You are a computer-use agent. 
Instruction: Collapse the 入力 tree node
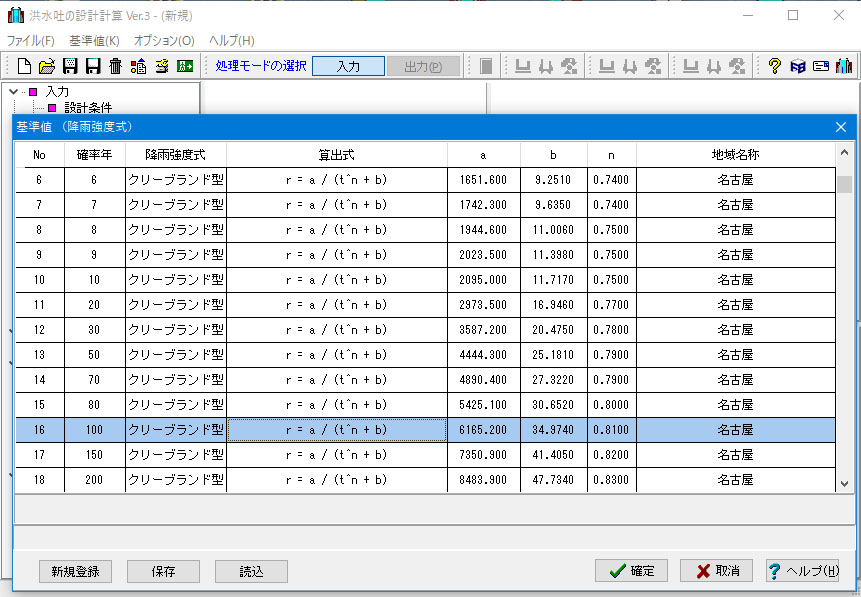click(13, 92)
